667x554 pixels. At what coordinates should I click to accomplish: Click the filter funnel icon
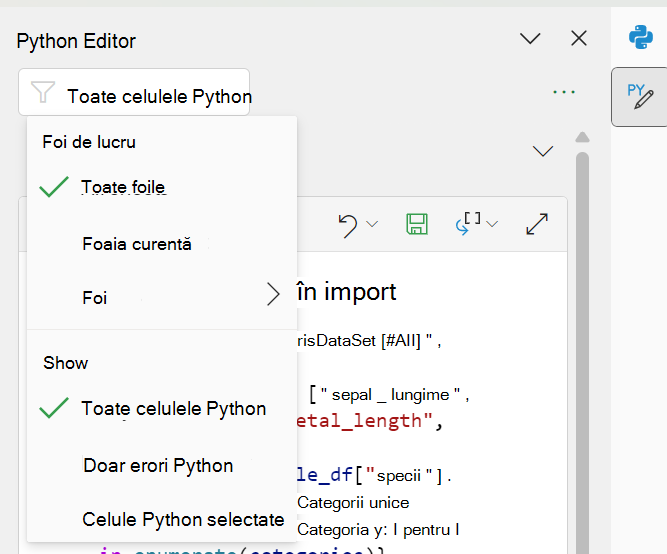[x=43, y=92]
